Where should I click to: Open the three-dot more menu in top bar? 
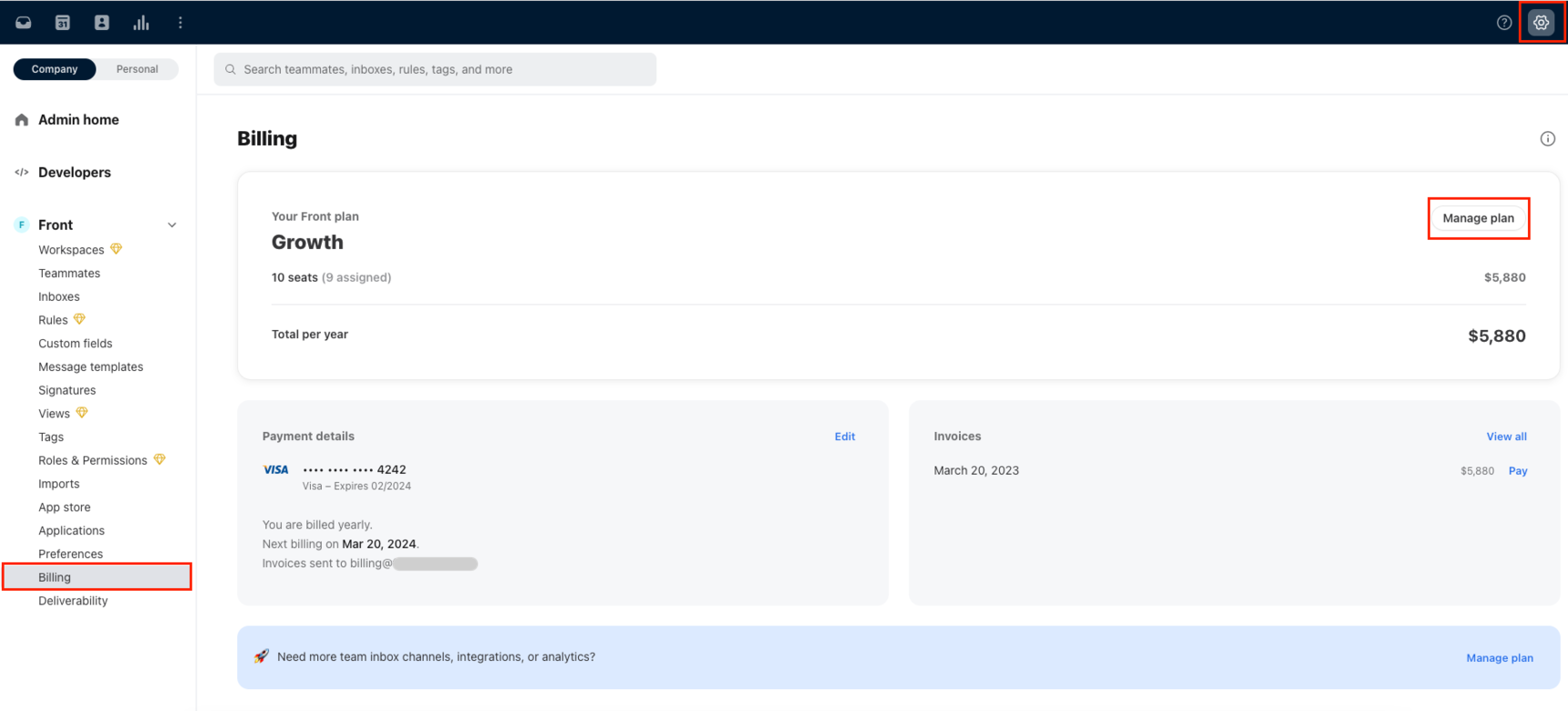coord(181,23)
